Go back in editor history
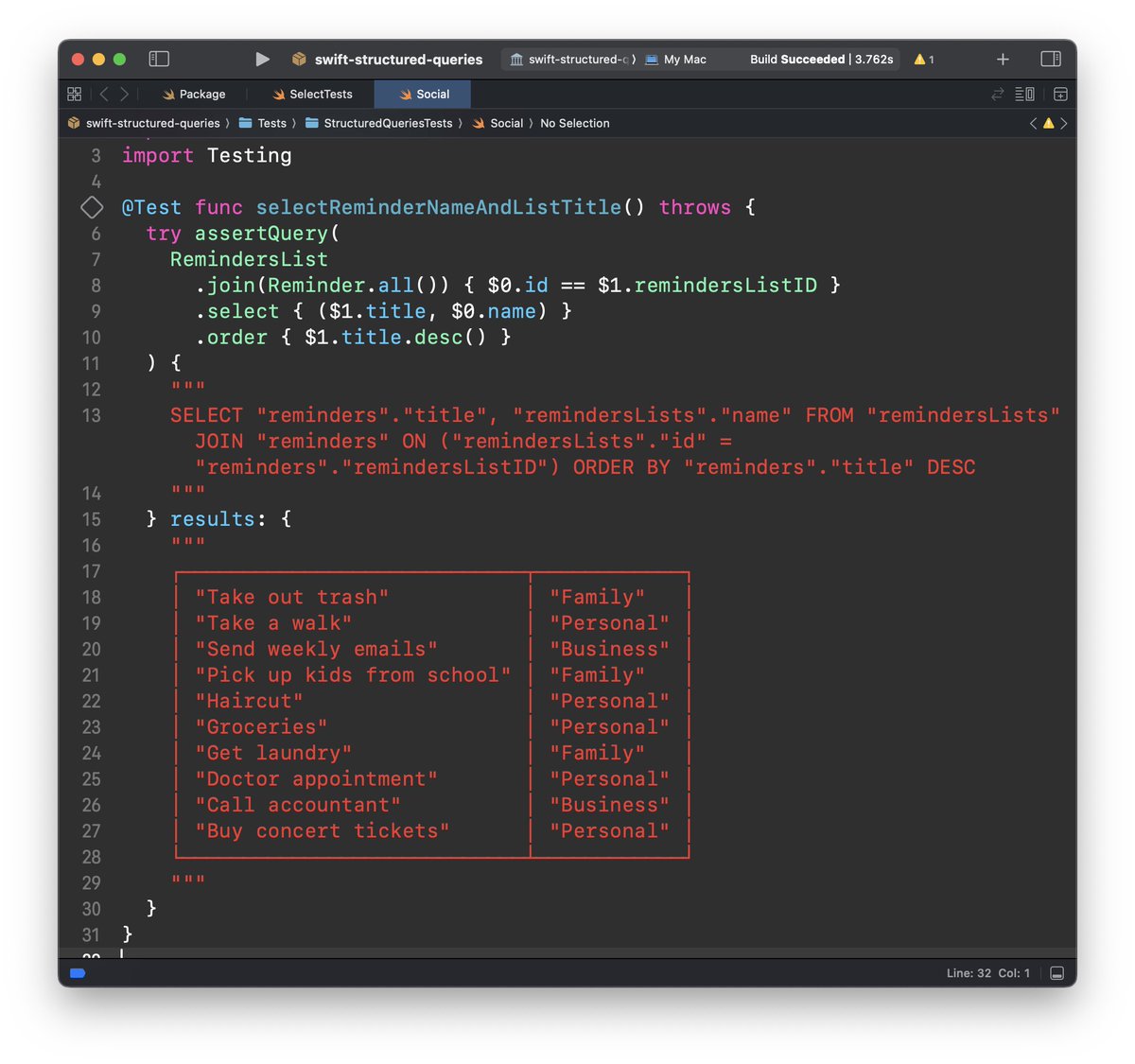 [x=104, y=94]
